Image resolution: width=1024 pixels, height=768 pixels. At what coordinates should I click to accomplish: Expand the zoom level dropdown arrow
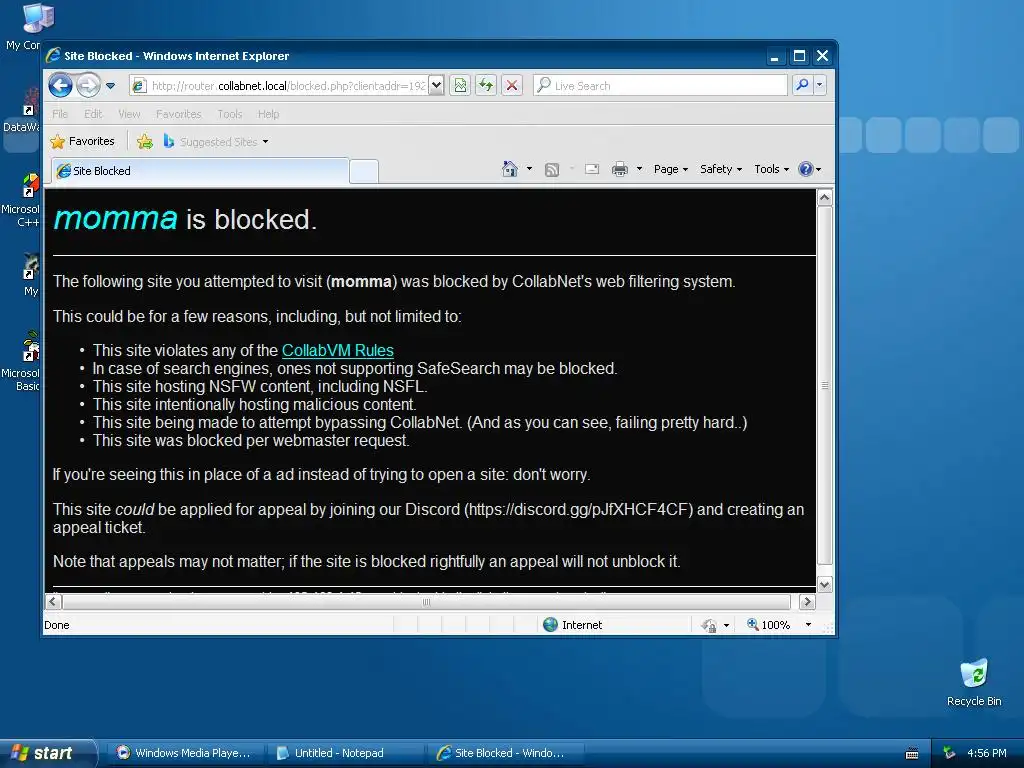pos(808,625)
